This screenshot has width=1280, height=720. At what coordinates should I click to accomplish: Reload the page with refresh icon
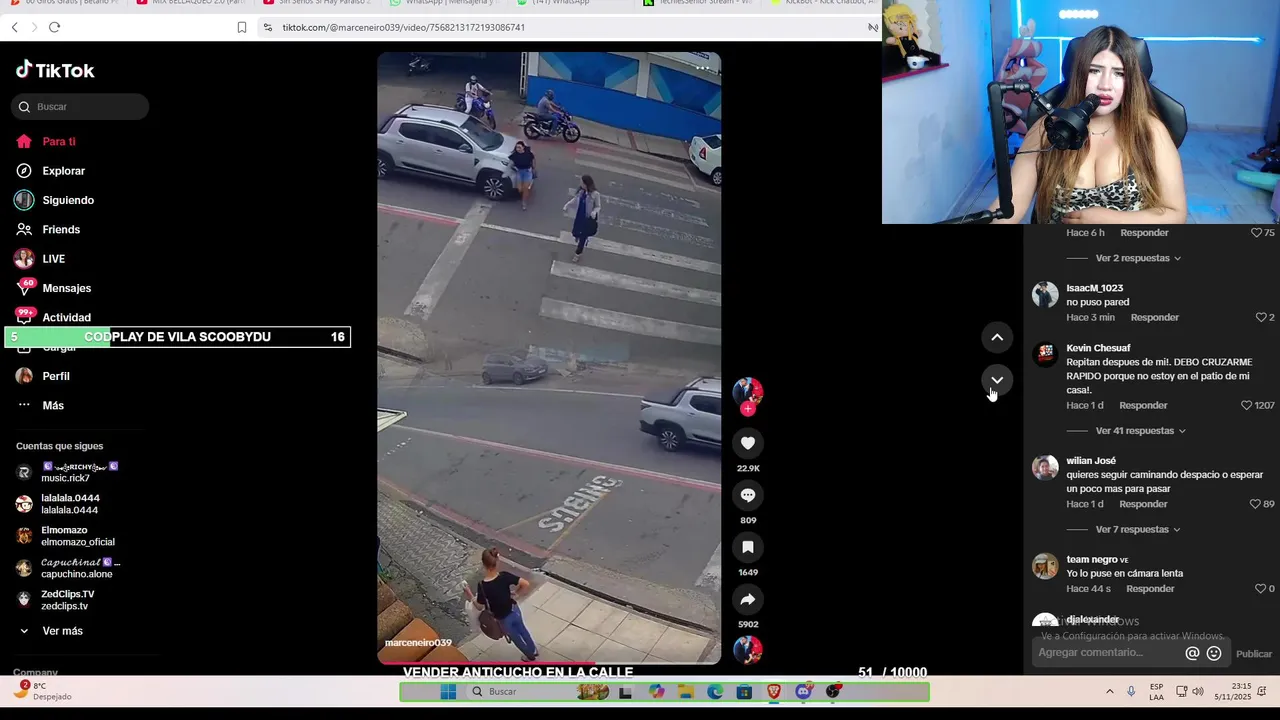point(54,27)
